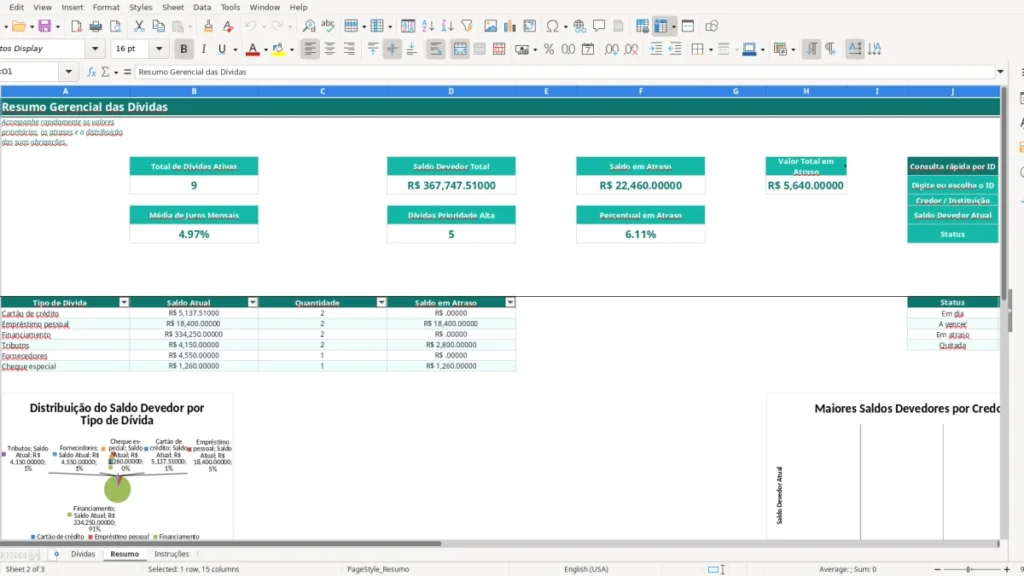Open the font size dropdown

(159, 49)
